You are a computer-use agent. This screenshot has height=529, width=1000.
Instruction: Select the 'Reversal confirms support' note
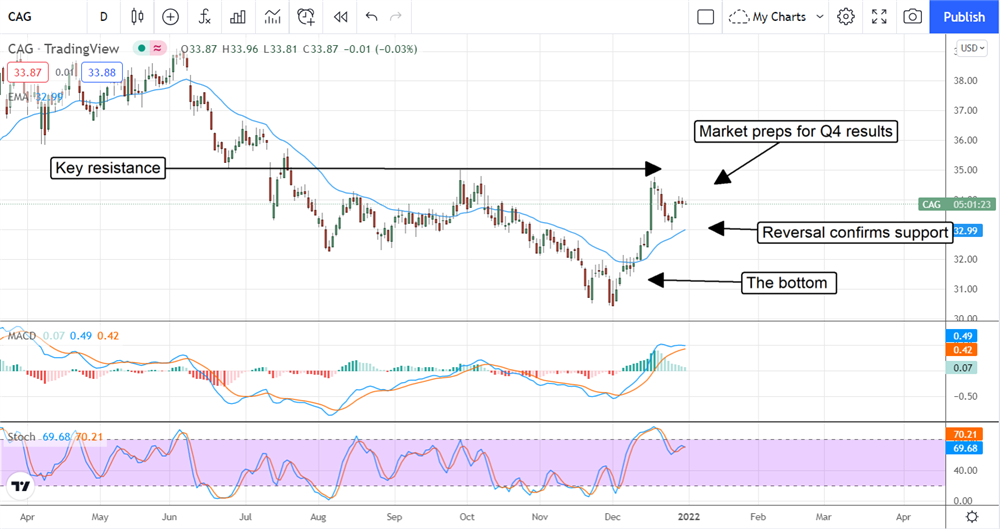855,232
